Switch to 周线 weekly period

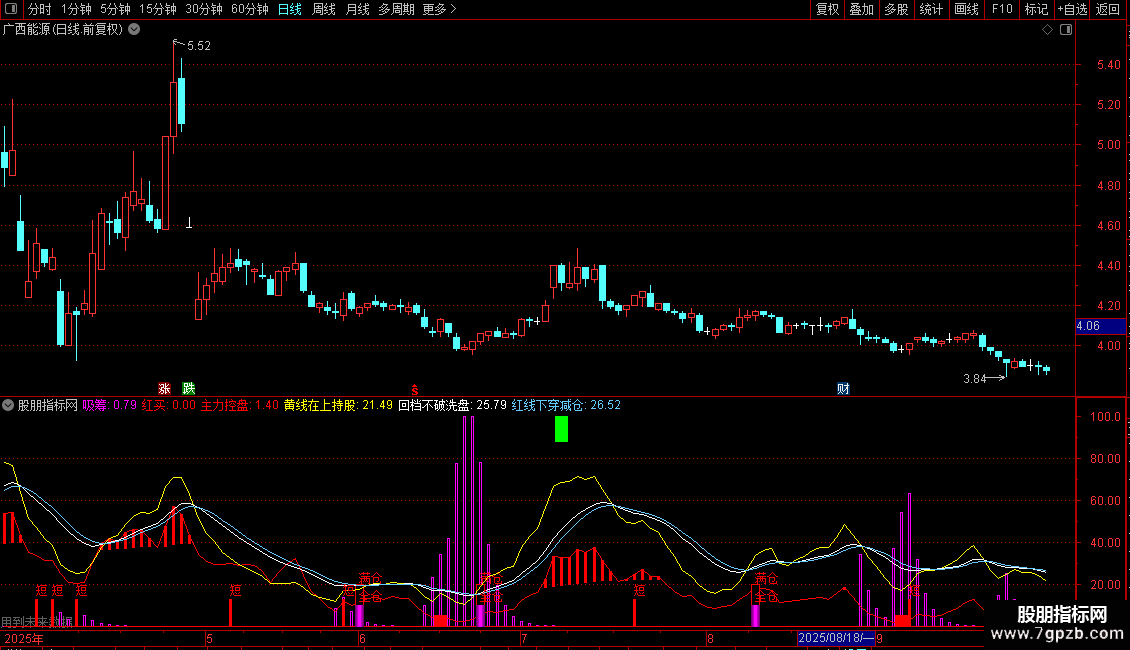[323, 10]
